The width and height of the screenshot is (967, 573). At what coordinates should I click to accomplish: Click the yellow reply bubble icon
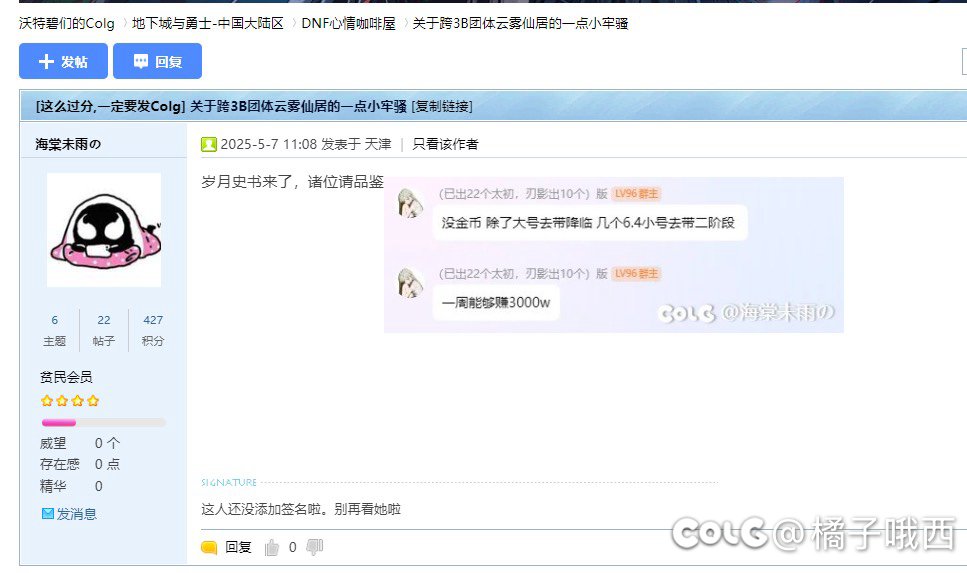coord(209,547)
